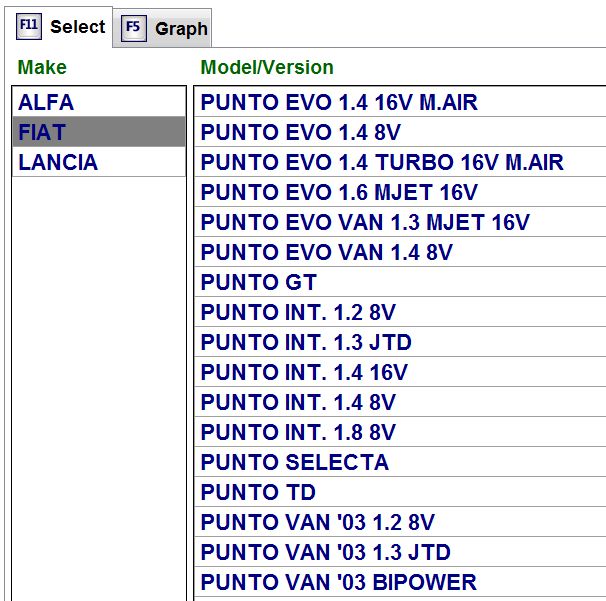Select FIAT make entry
The image size is (606, 601).
[99, 132]
